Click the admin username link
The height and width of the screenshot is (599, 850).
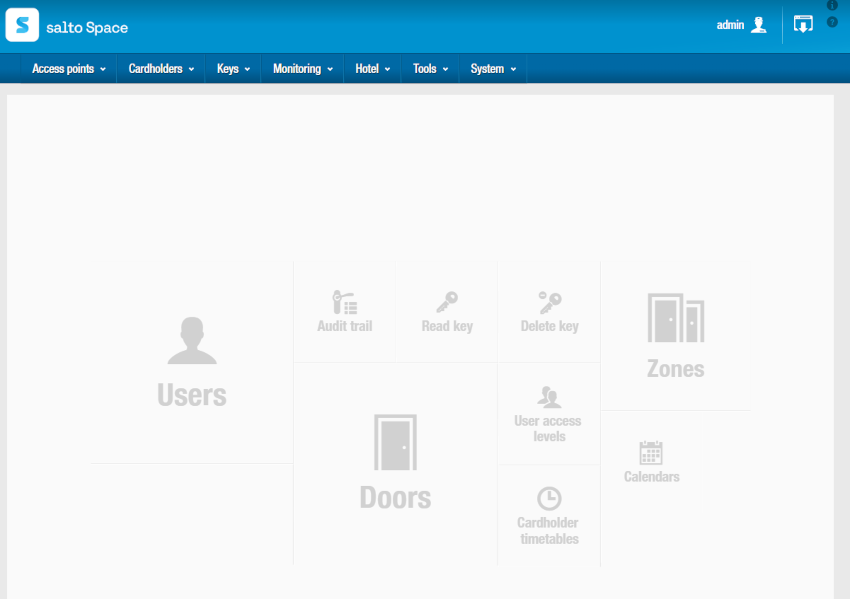(x=730, y=25)
